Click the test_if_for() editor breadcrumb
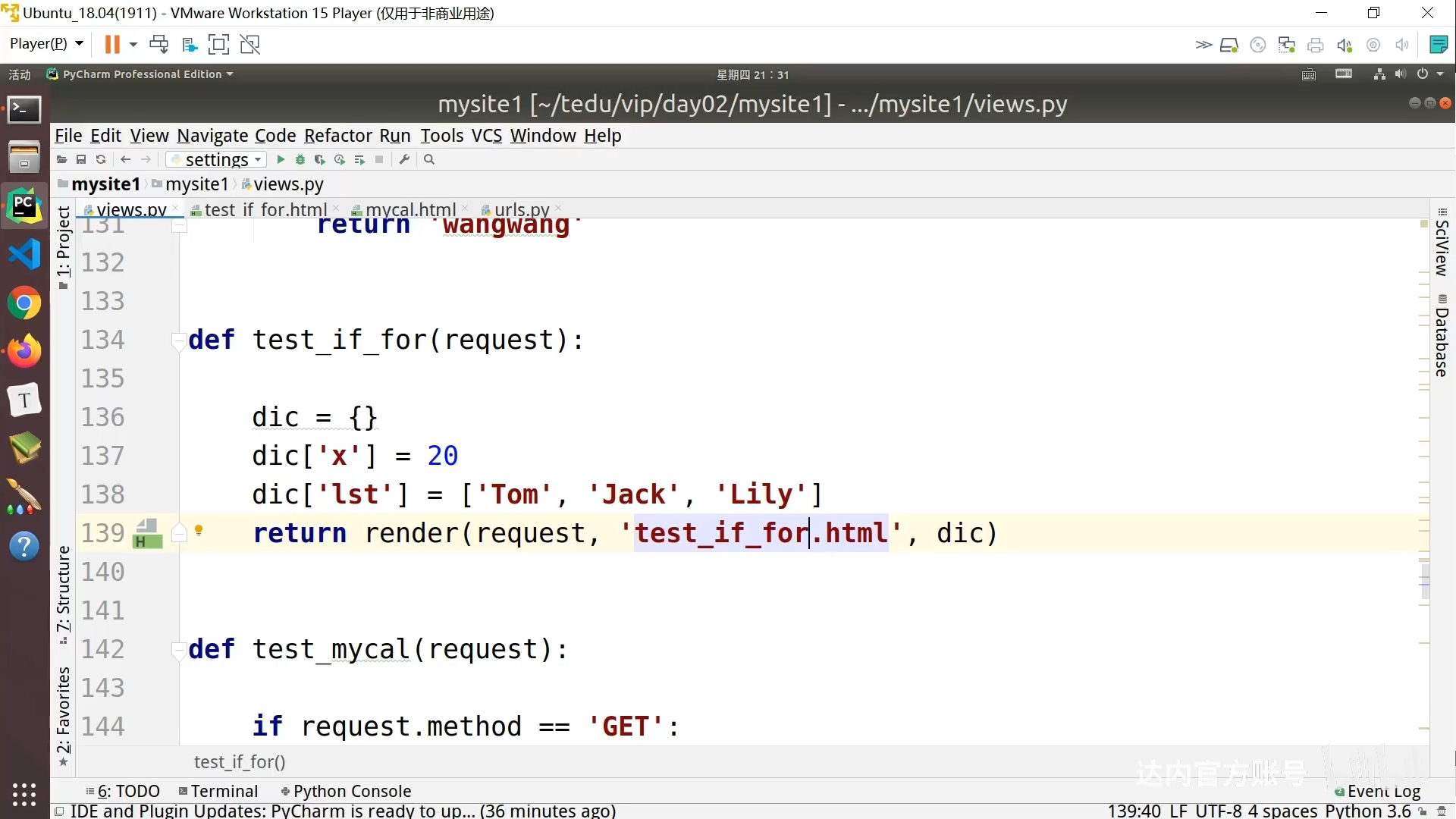 pyautogui.click(x=240, y=762)
